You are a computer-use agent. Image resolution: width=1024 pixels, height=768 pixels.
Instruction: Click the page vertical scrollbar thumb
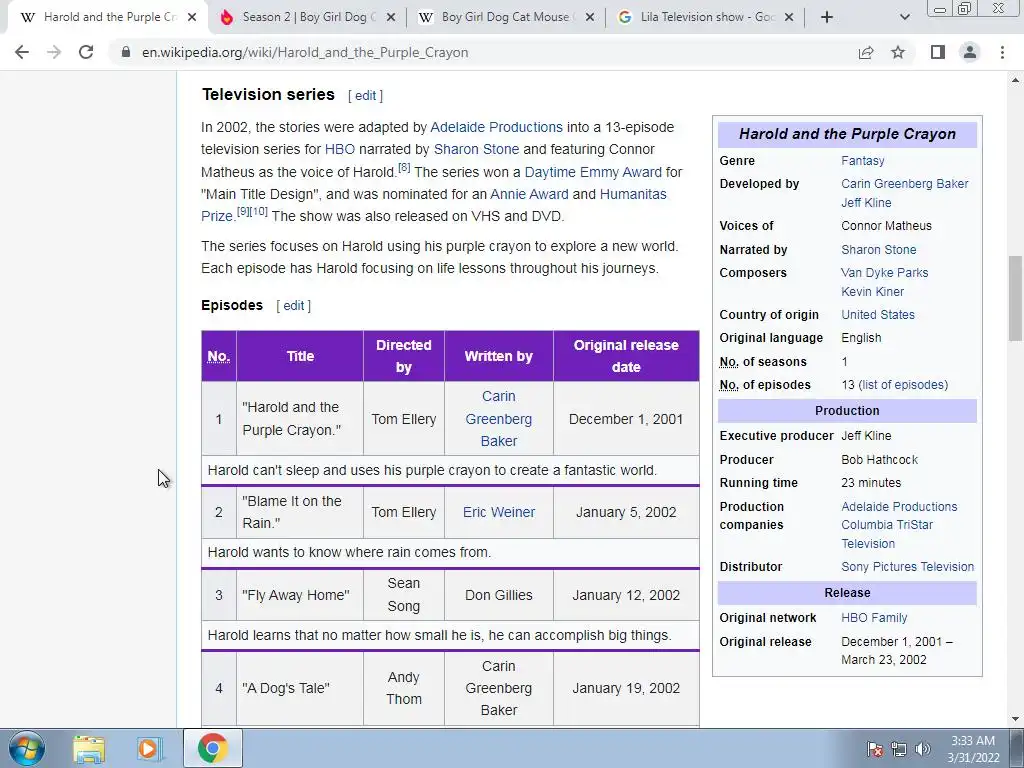pos(1015,298)
